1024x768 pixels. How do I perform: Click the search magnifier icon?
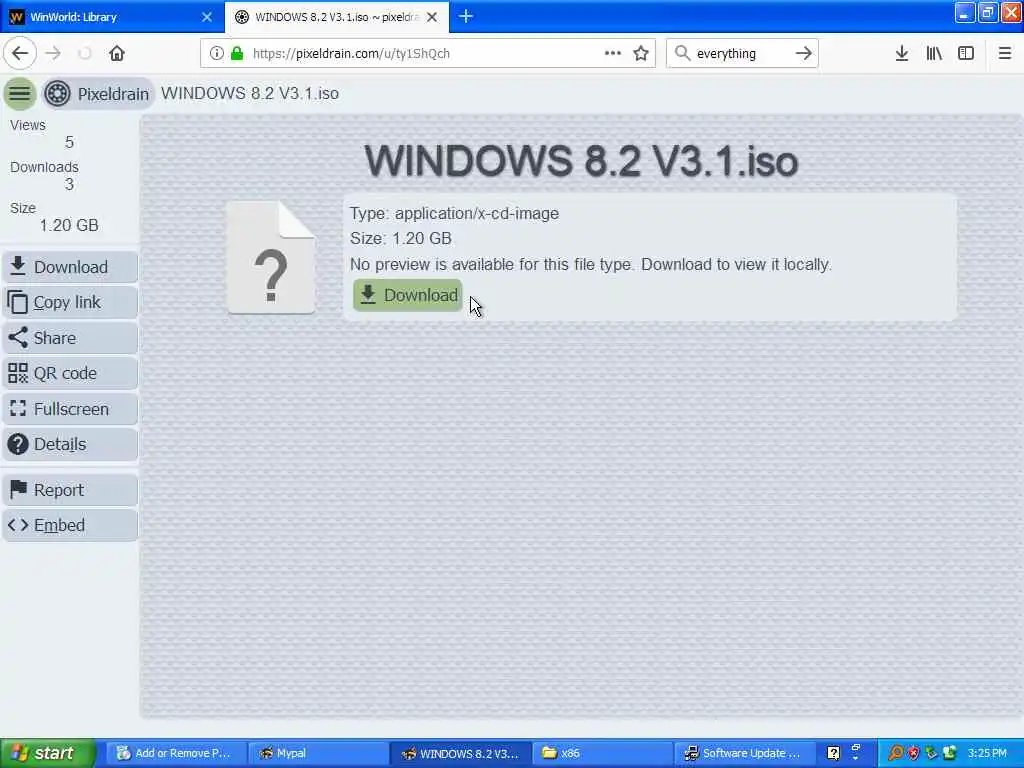click(x=682, y=53)
